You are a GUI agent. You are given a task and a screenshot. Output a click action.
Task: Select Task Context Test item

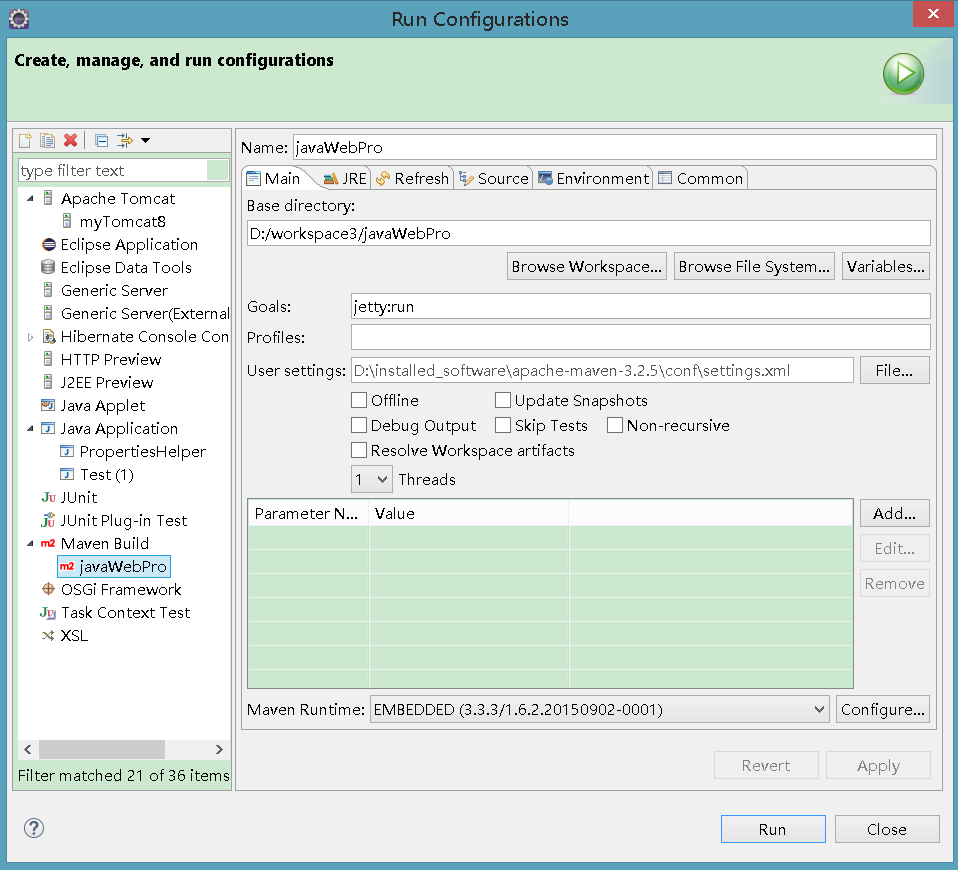pos(125,613)
